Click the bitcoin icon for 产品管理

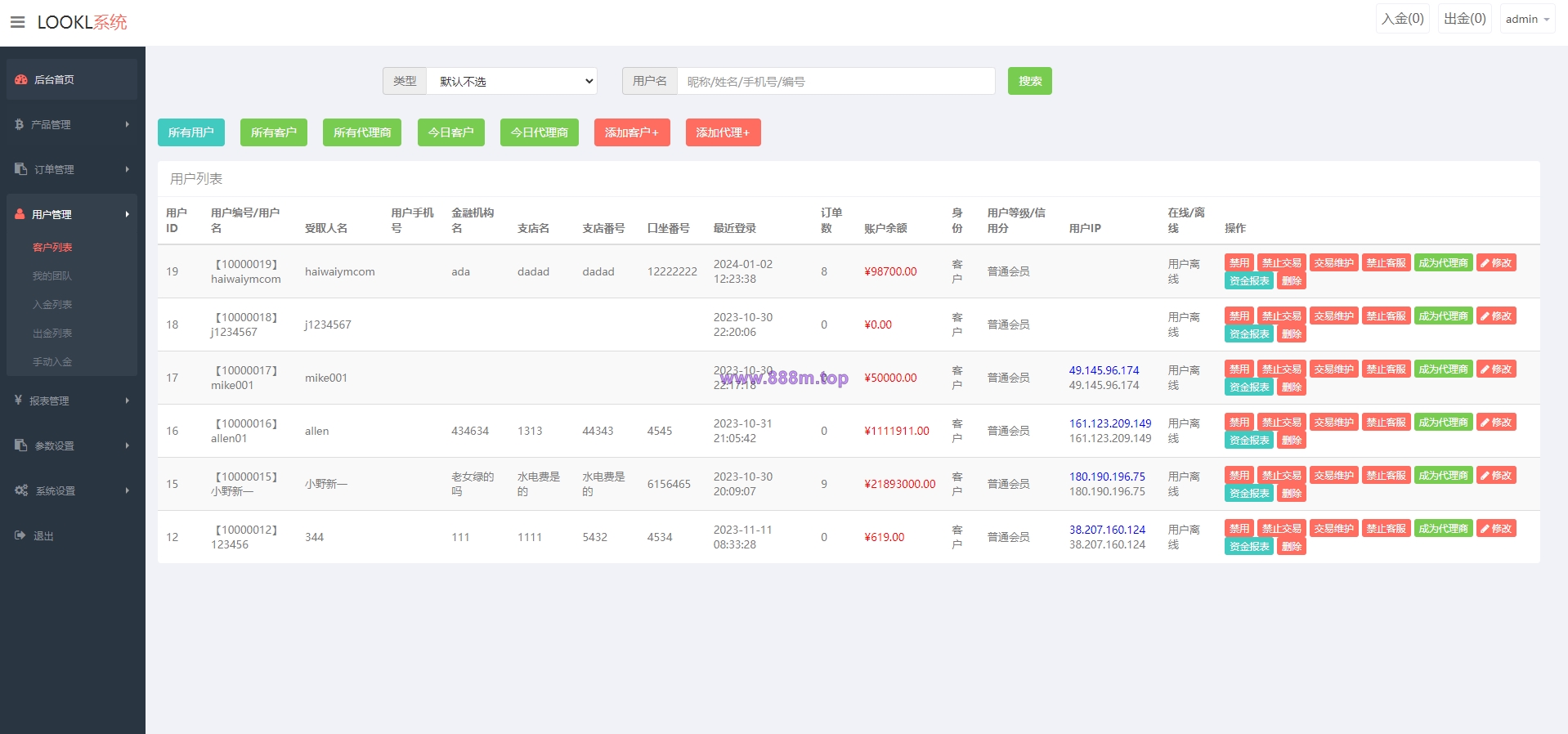click(x=19, y=124)
